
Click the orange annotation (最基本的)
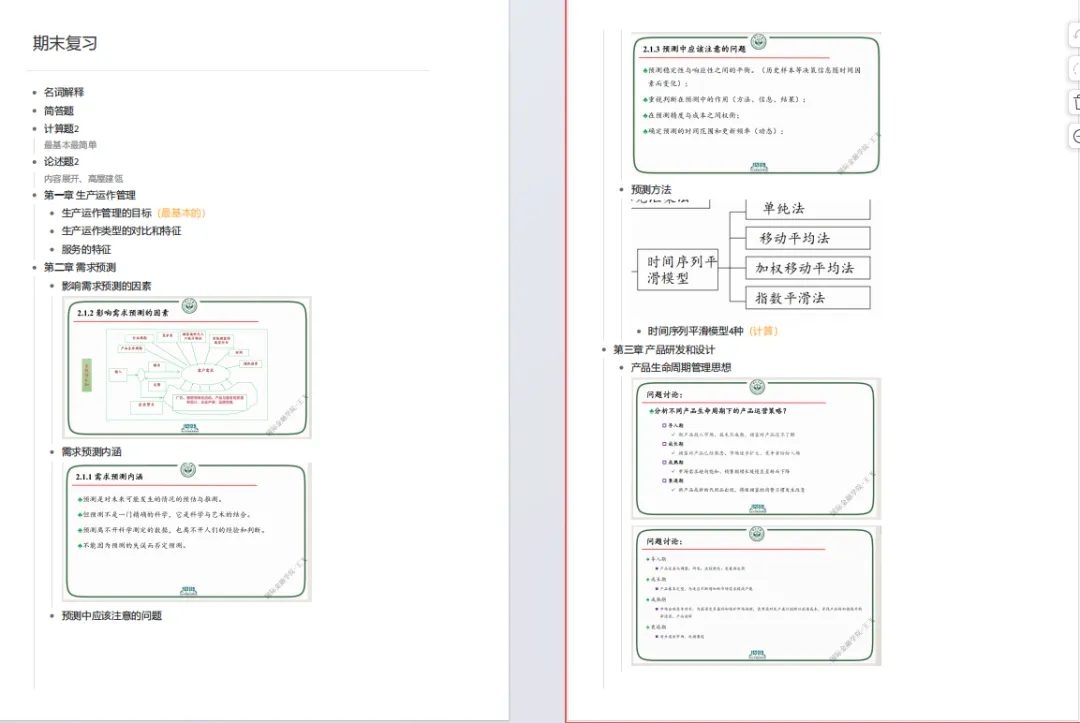point(181,213)
